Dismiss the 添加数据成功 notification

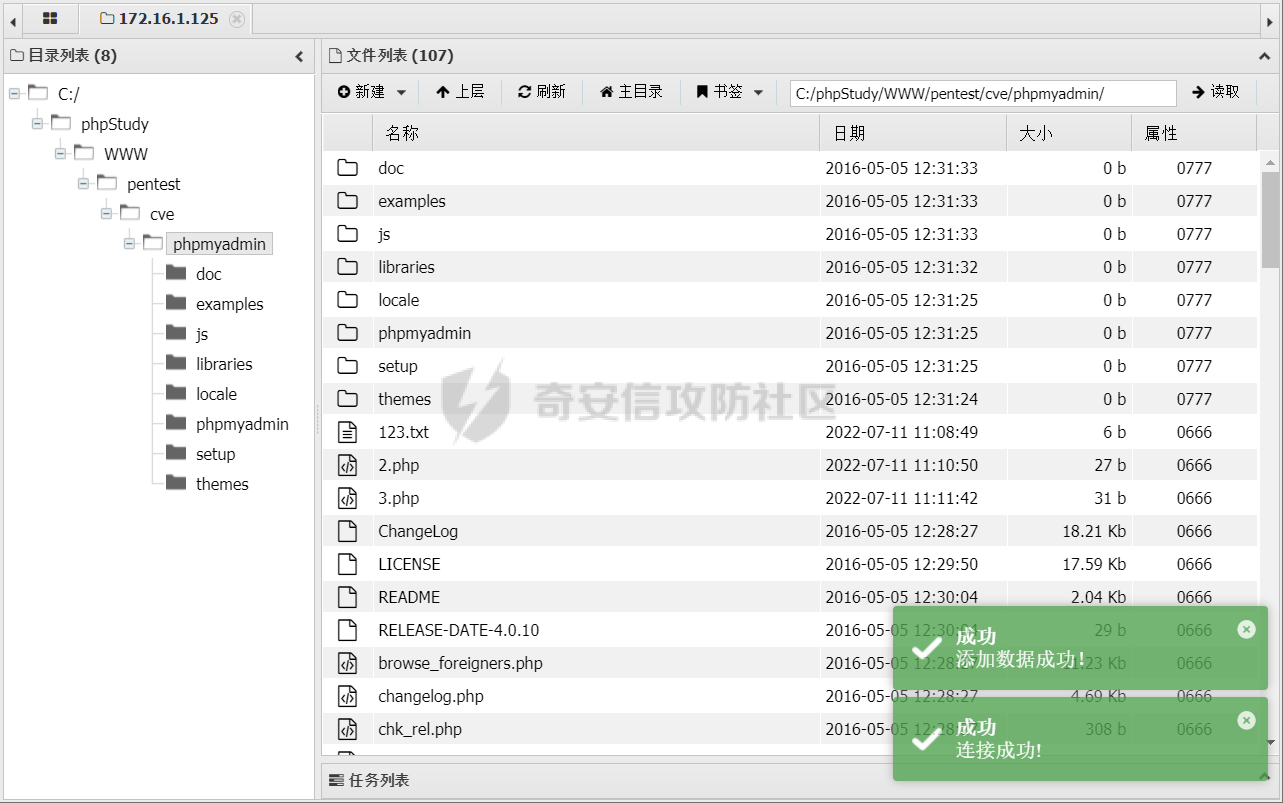click(x=1246, y=629)
